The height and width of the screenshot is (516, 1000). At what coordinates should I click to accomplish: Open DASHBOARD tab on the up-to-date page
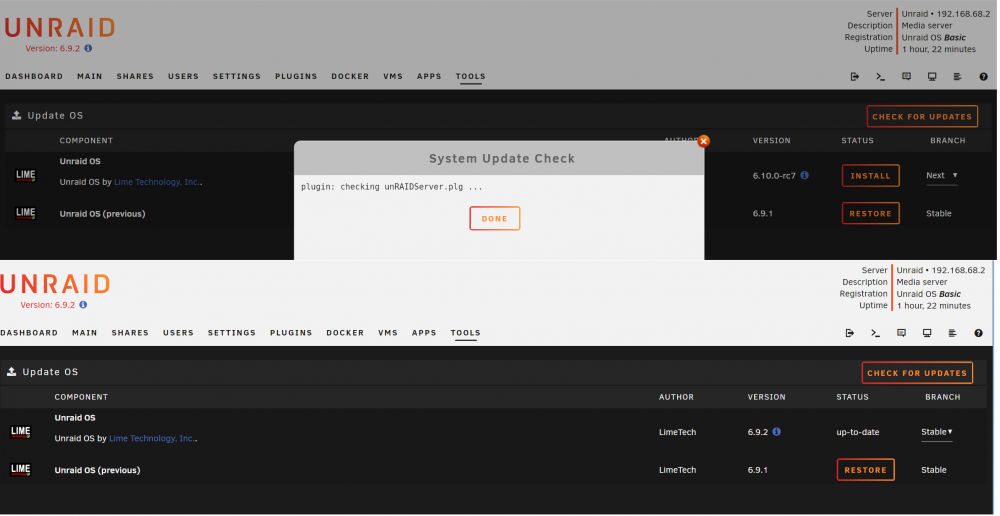pos(29,333)
